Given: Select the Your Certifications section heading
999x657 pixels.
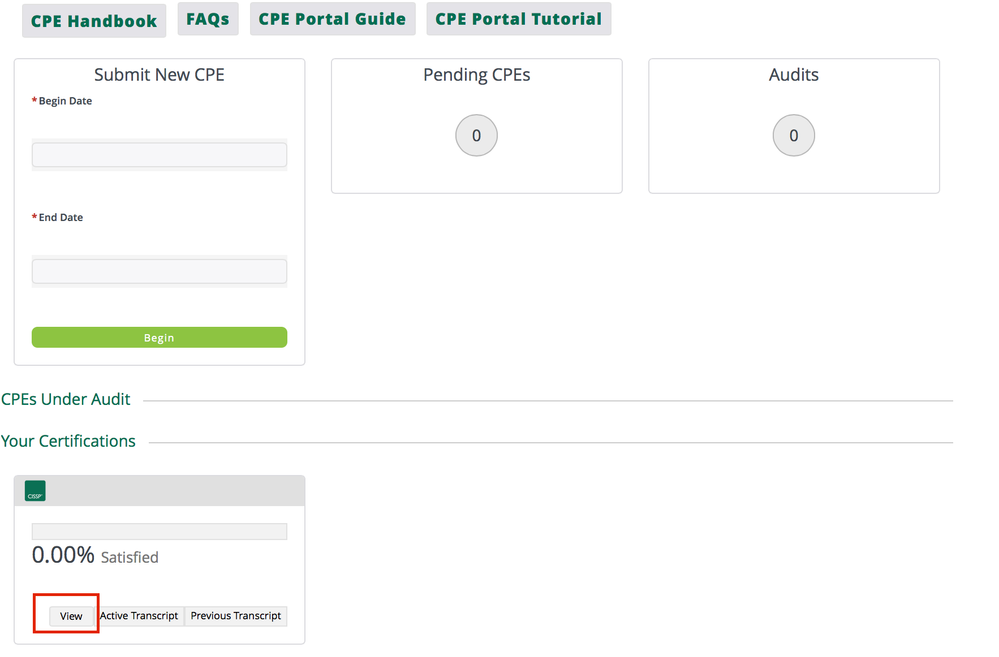Looking at the screenshot, I should pos(68,441).
